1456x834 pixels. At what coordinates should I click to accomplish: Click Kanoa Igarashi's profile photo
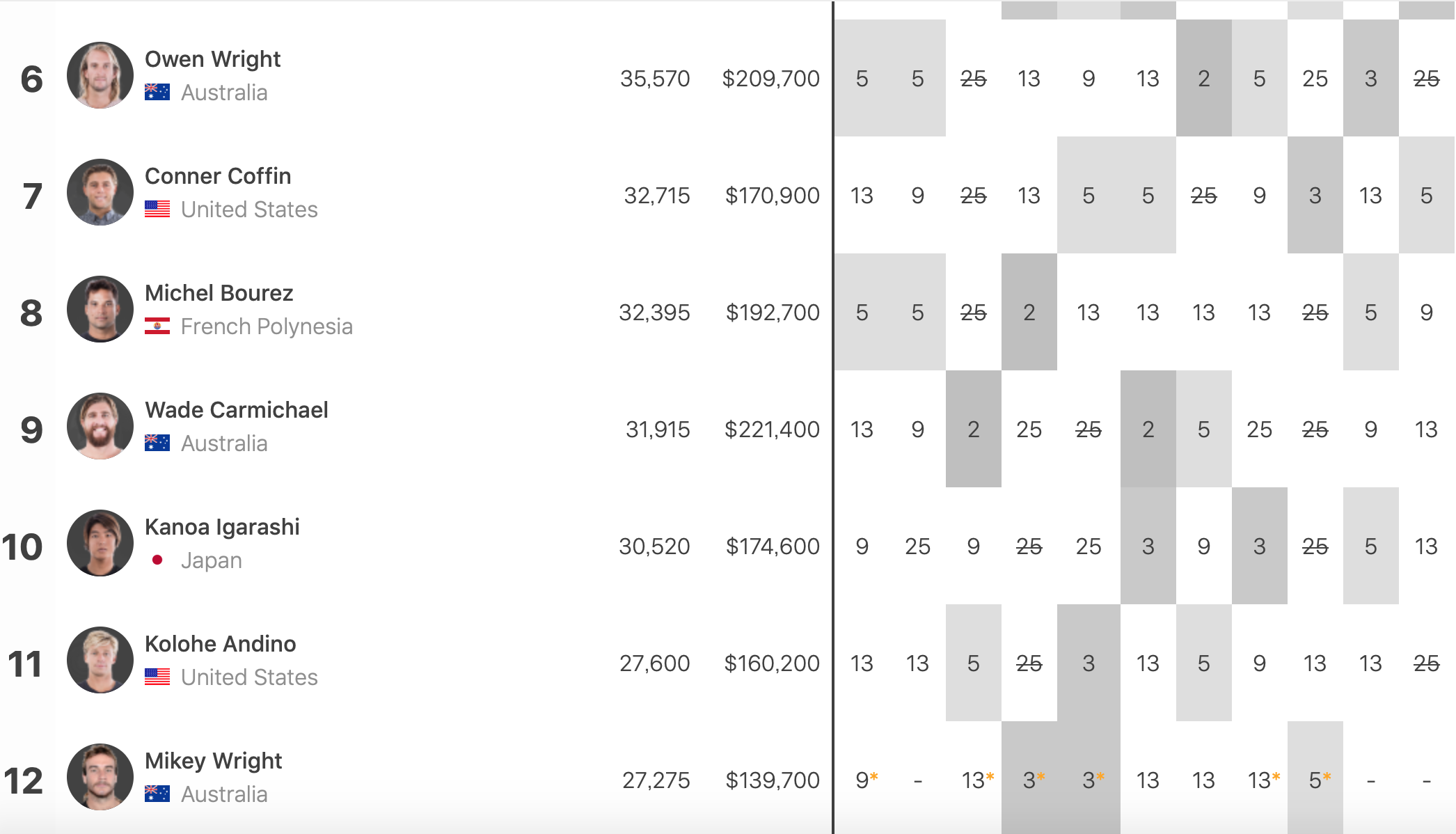(100, 543)
